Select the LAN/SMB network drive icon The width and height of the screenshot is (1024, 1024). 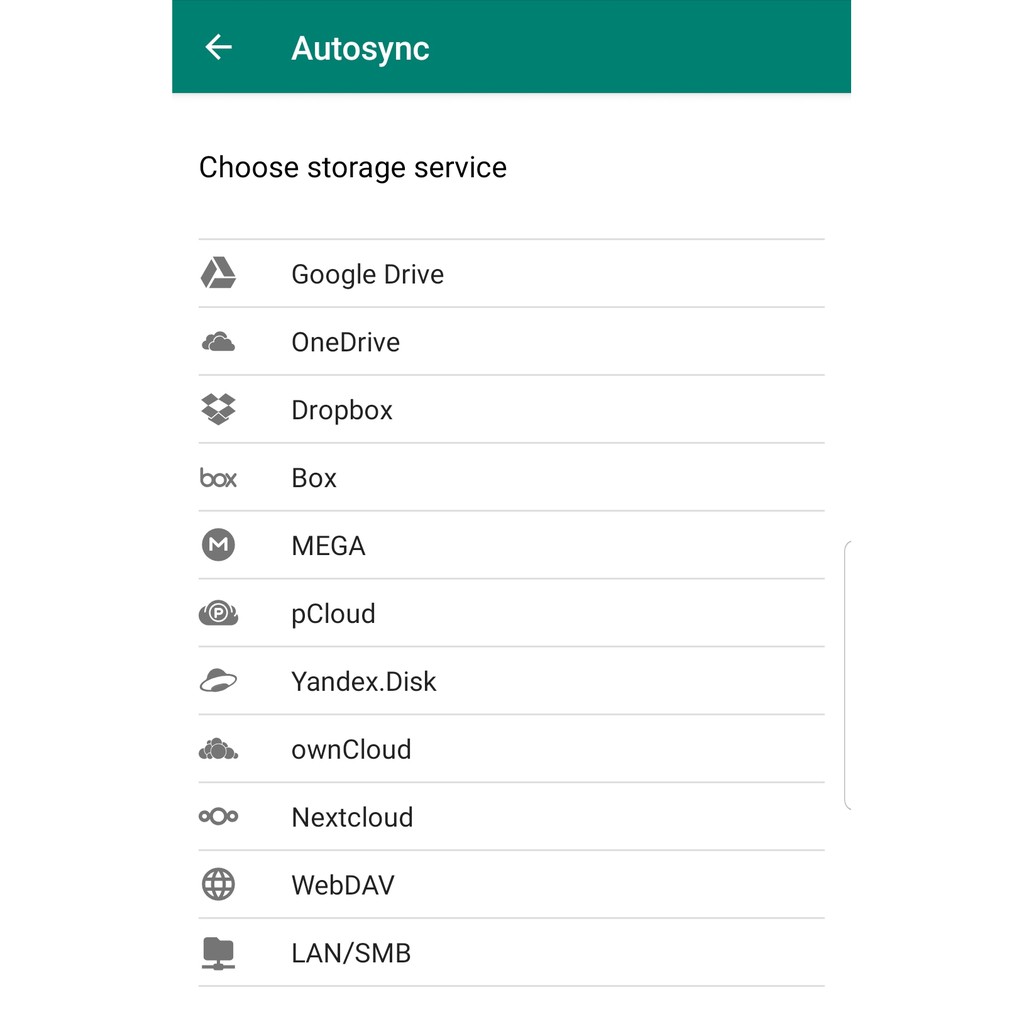218,953
